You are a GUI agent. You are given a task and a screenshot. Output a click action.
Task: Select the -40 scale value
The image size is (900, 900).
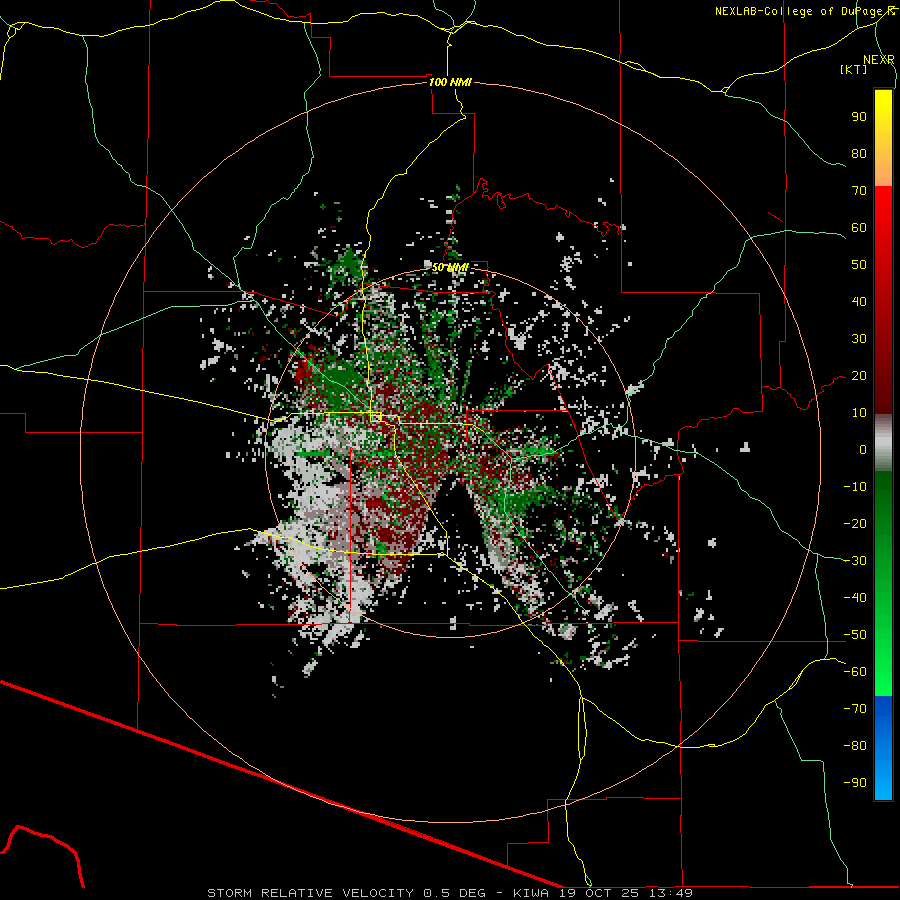(x=855, y=598)
